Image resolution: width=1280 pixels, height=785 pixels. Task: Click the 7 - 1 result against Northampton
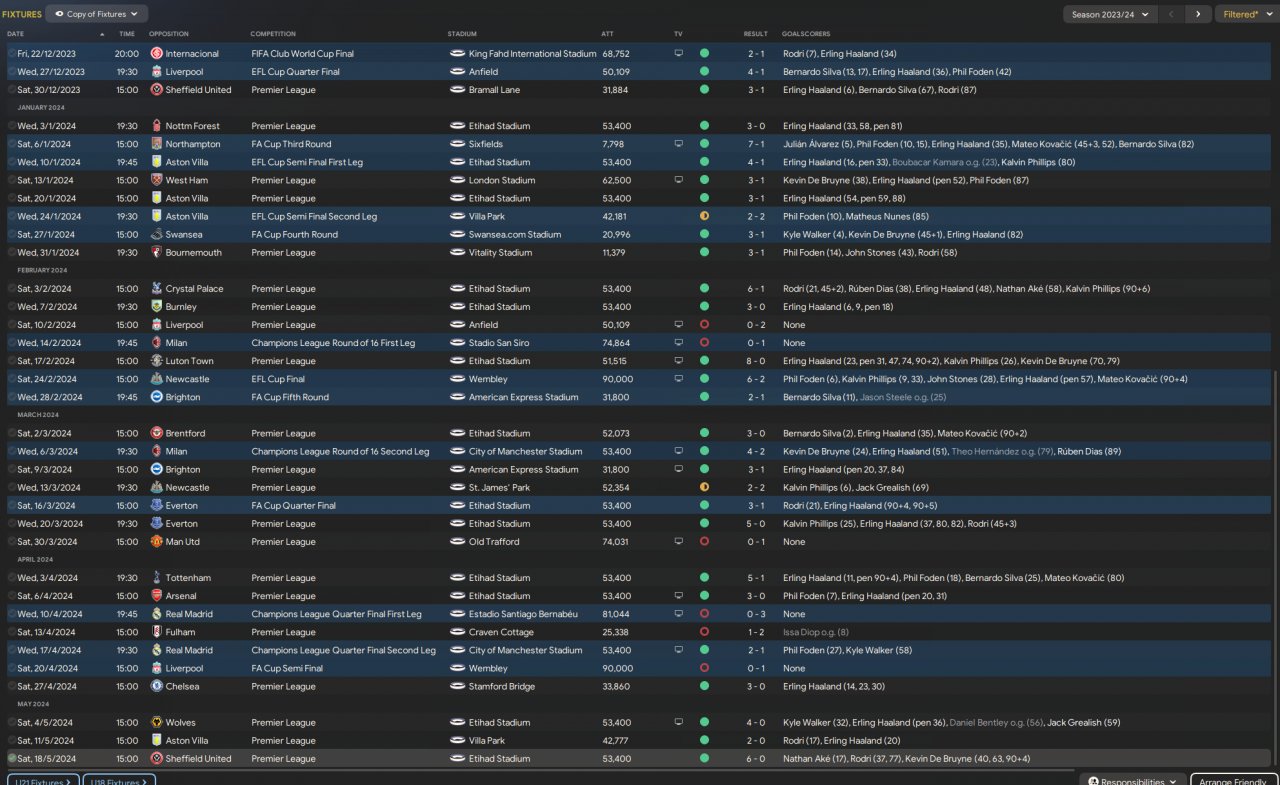click(756, 144)
